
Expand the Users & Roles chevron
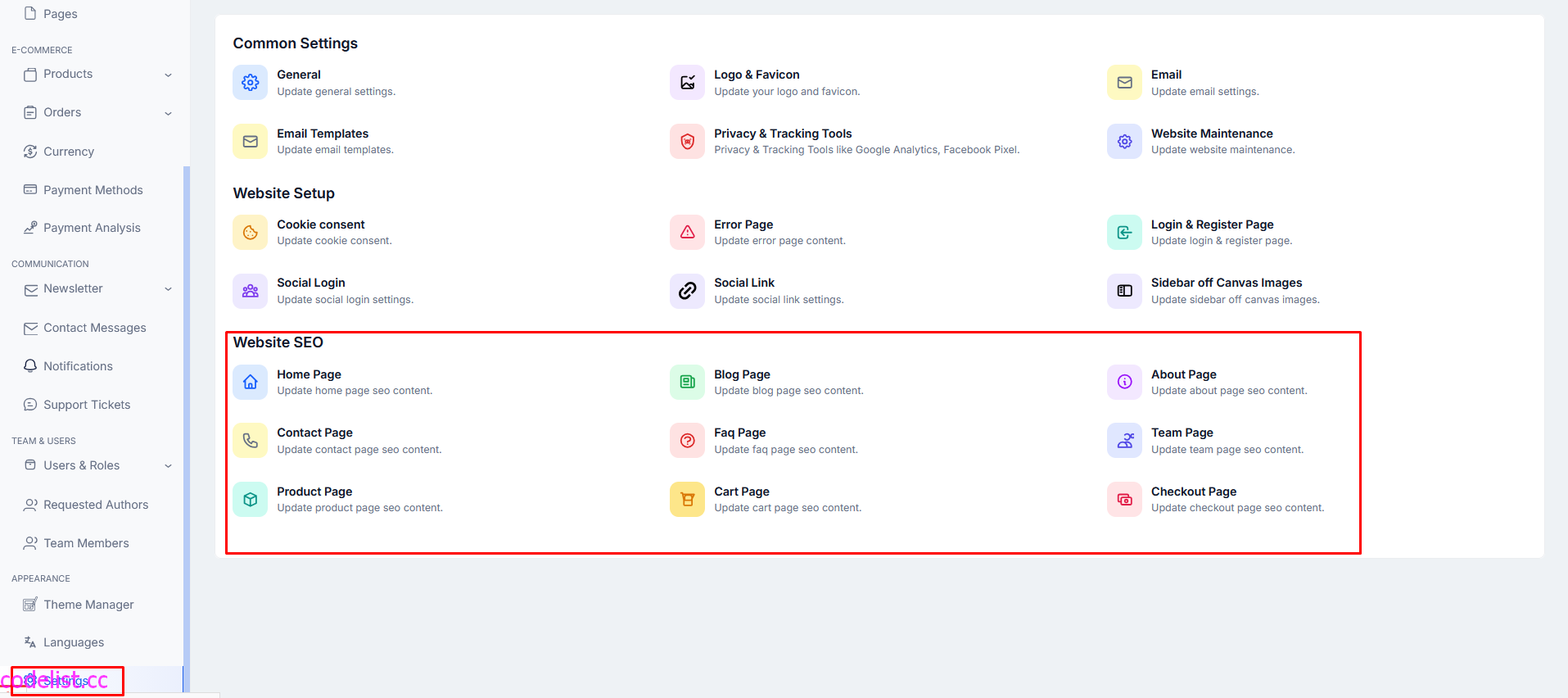pyautogui.click(x=168, y=466)
